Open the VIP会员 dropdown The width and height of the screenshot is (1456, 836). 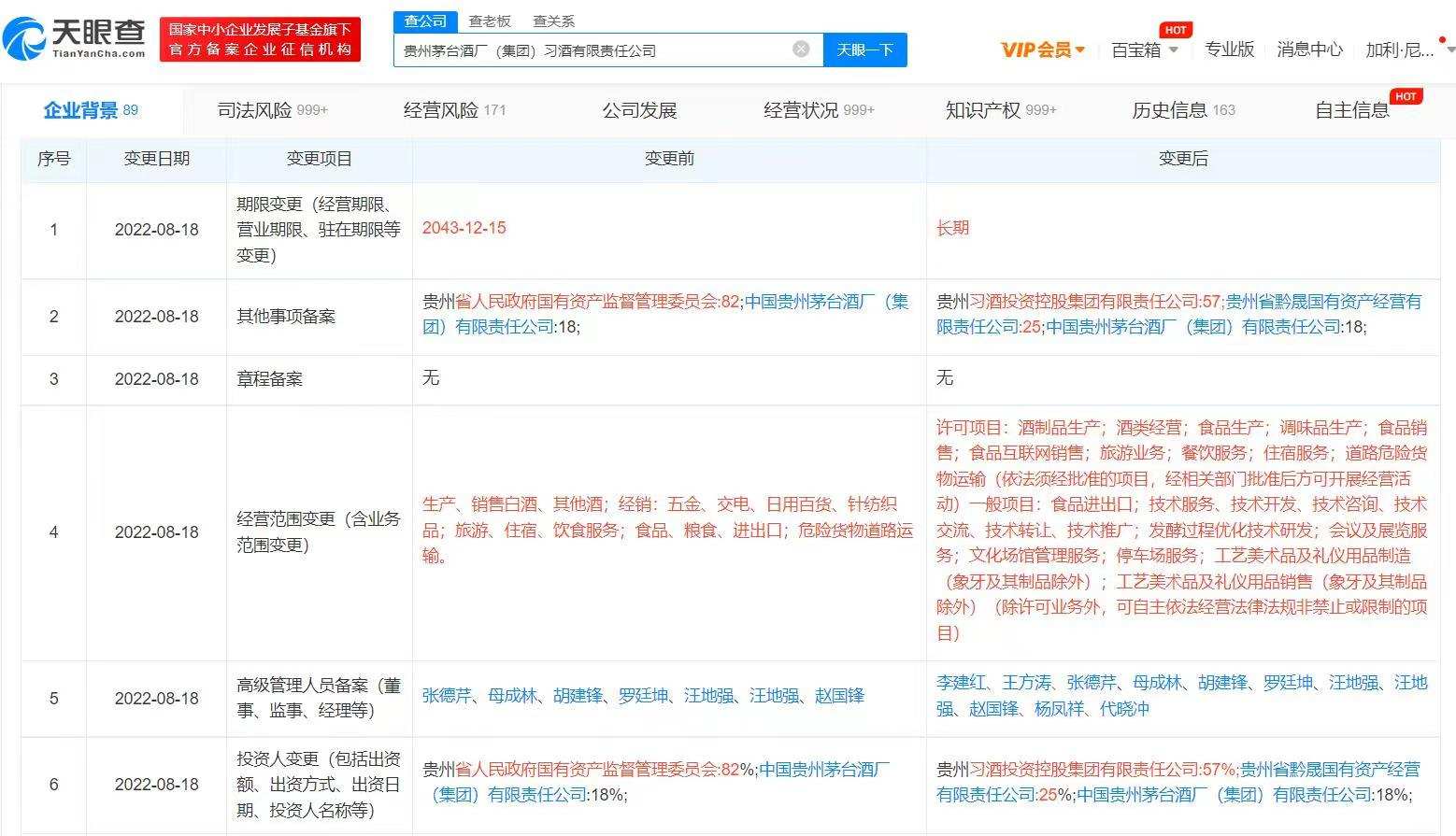[1040, 50]
